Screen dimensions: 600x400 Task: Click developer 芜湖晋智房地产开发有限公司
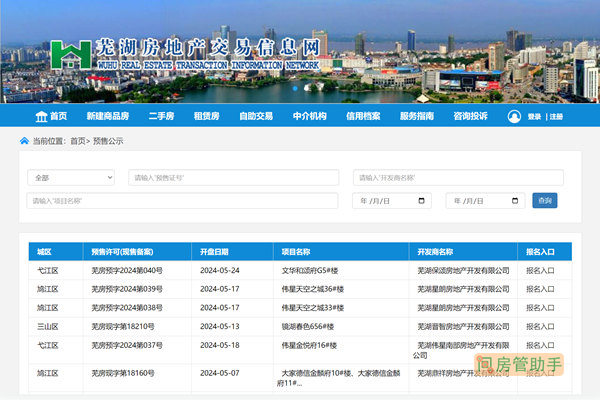click(463, 327)
